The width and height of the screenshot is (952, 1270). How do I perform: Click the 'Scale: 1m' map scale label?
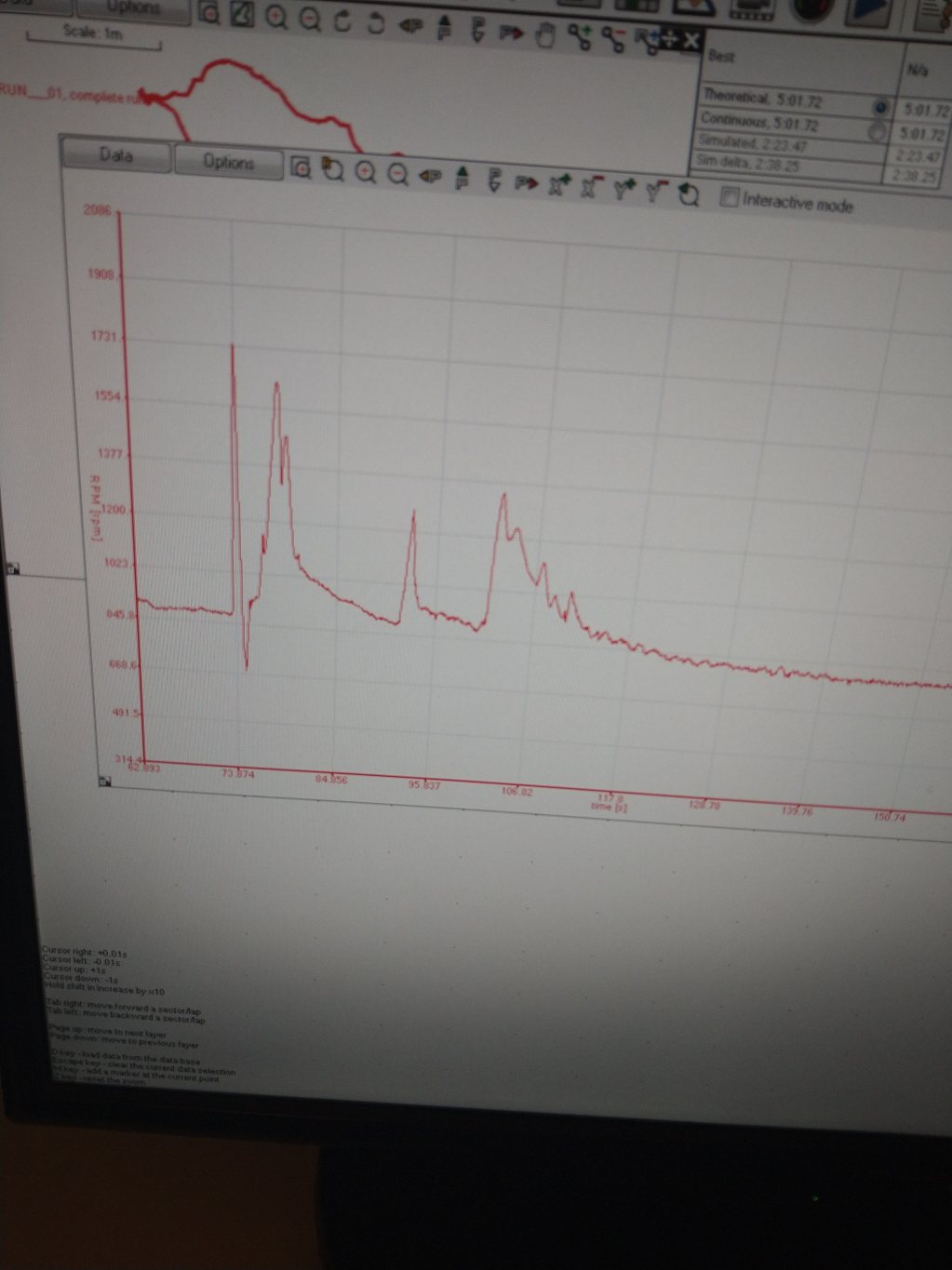[x=92, y=33]
